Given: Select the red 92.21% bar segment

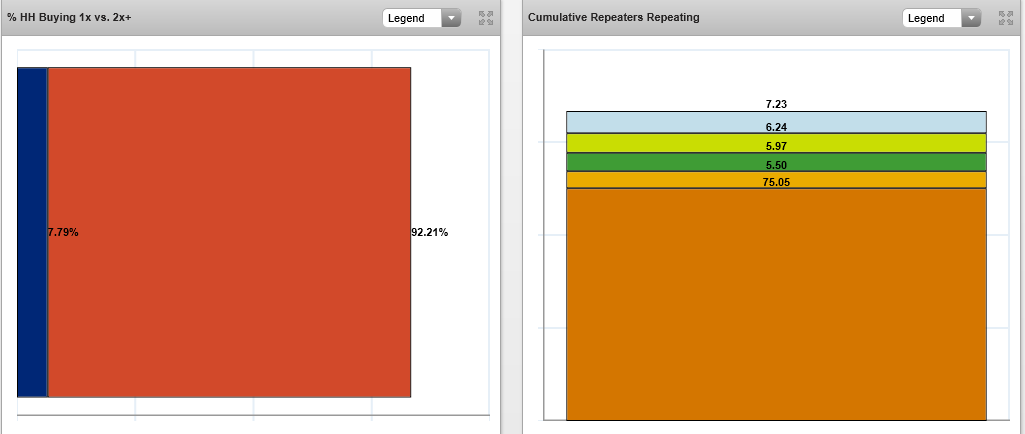Looking at the screenshot, I should pyautogui.click(x=230, y=300).
